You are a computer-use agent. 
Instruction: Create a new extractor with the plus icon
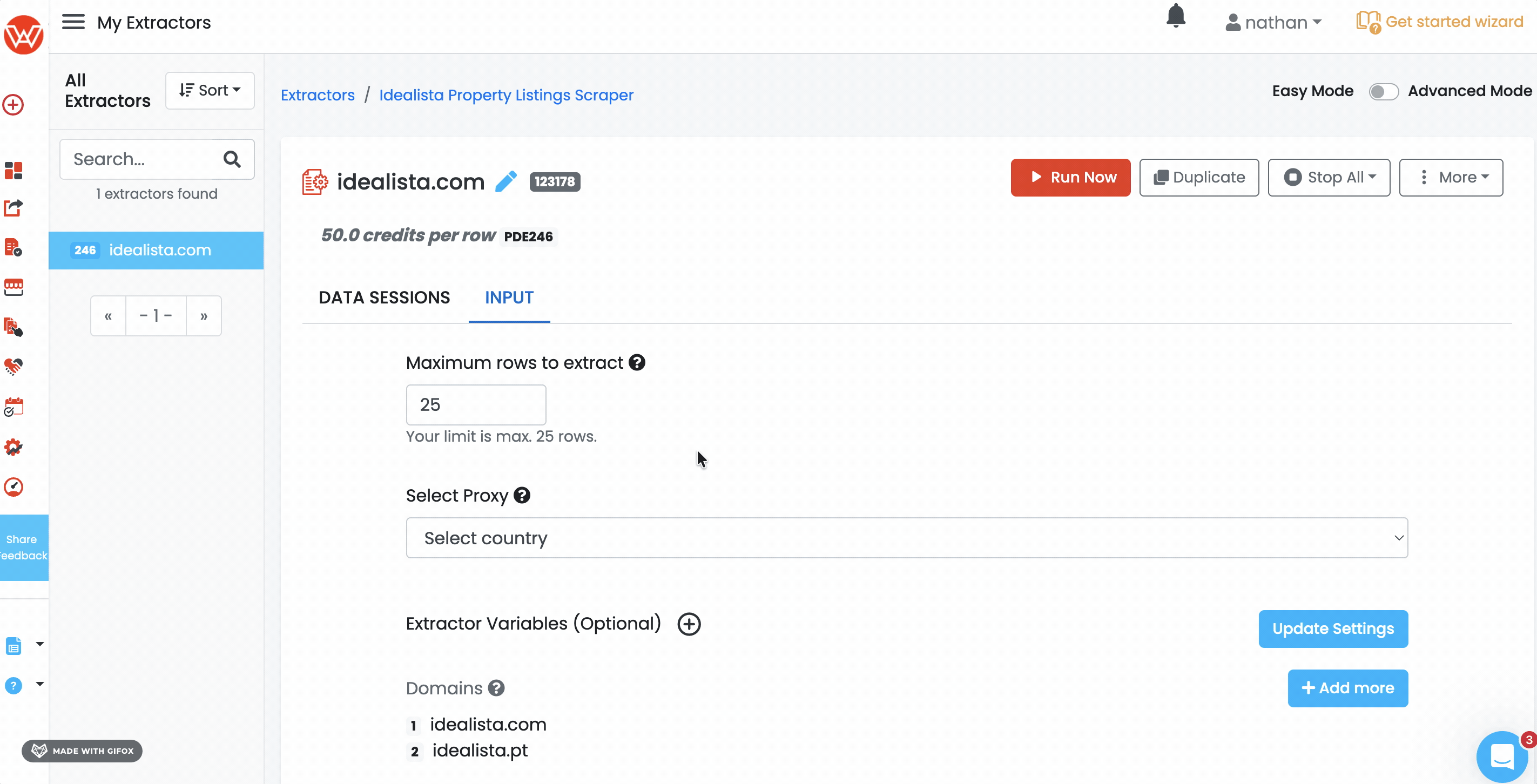pos(13,104)
